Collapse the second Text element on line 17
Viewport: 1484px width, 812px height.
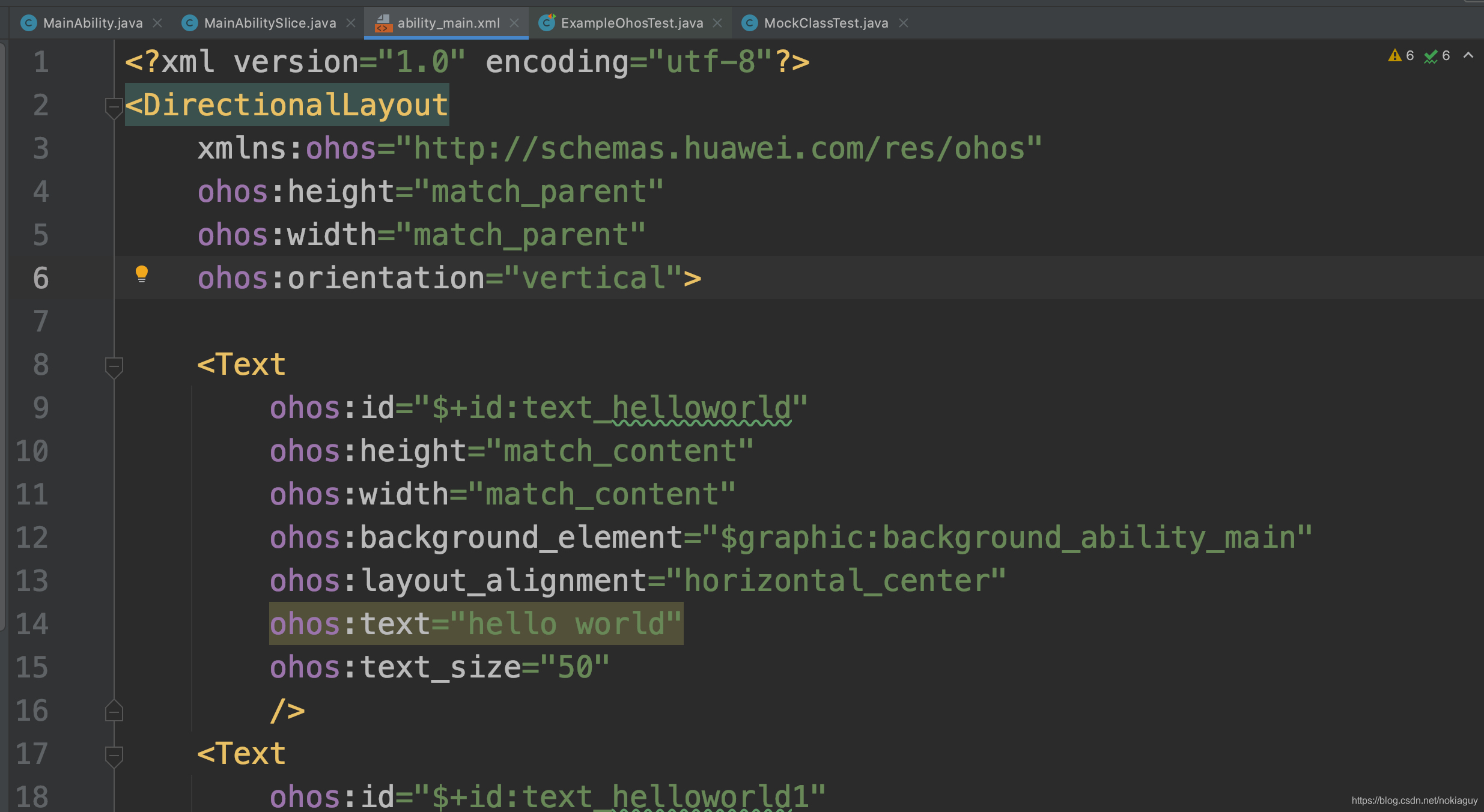pos(114,757)
